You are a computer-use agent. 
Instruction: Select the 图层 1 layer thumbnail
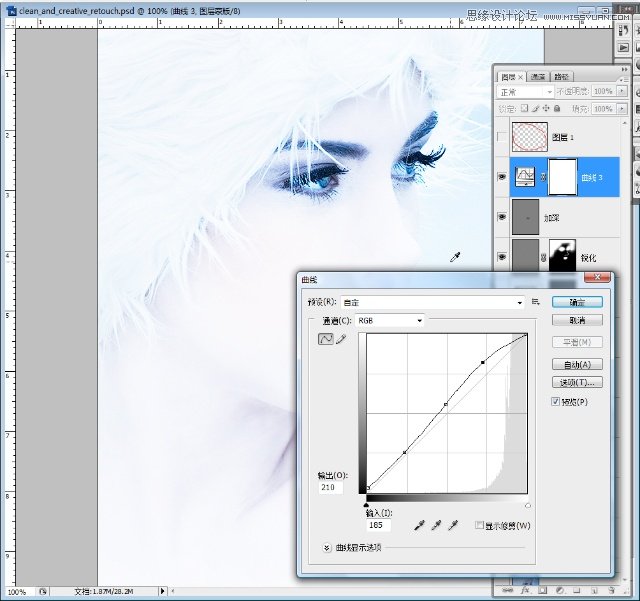coord(530,137)
